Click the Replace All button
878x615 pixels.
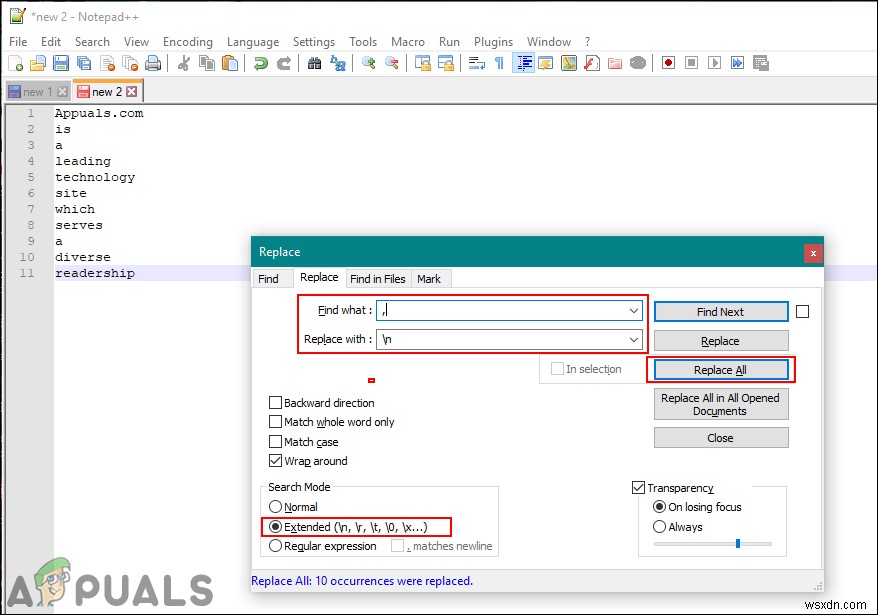(x=720, y=370)
